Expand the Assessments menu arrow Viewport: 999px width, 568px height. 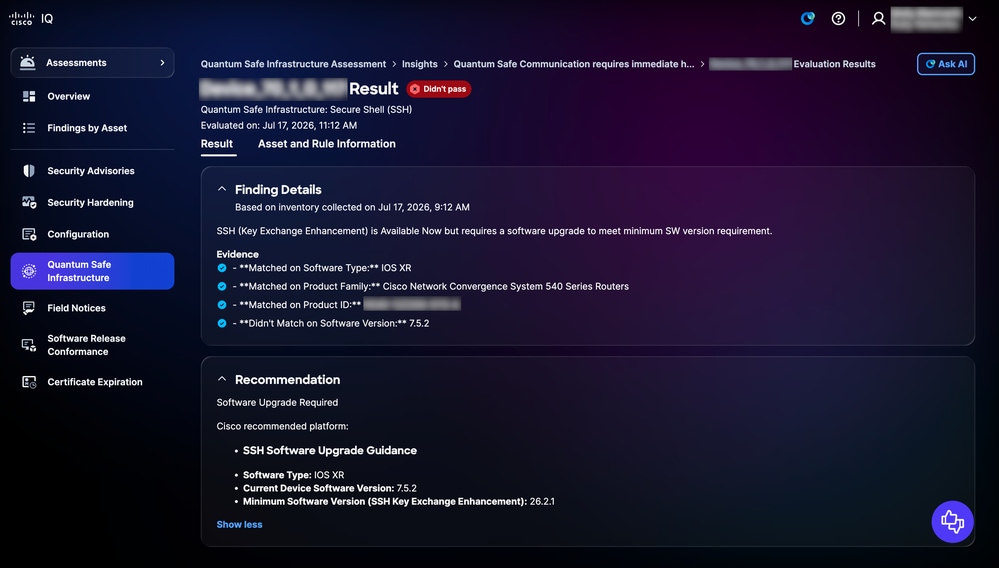tap(162, 62)
